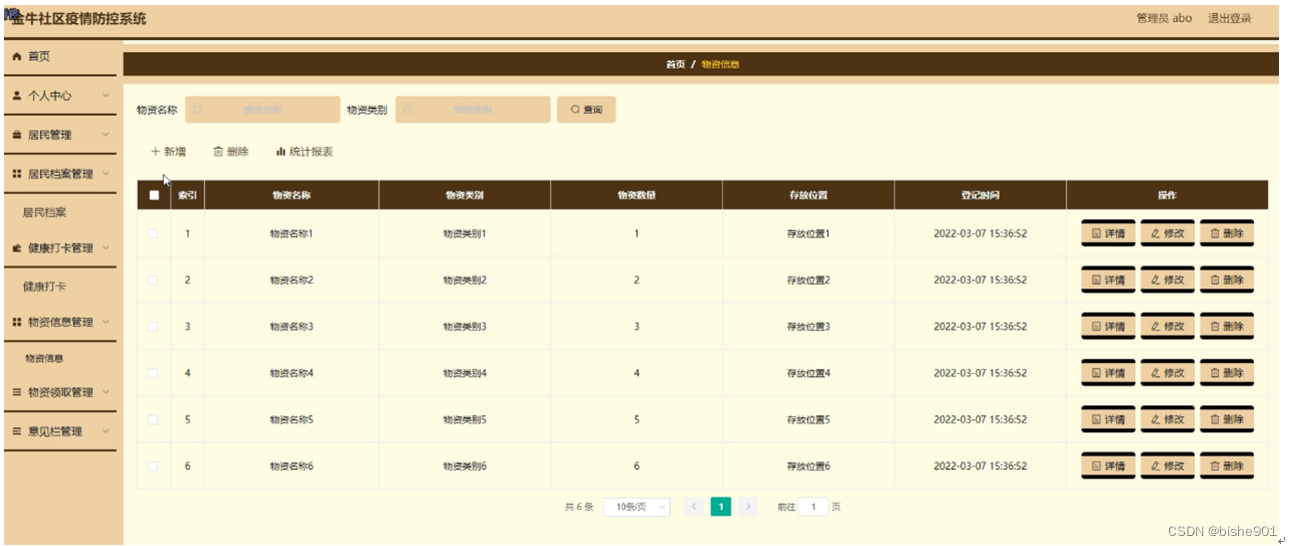View 详情 for 物资名称4

point(1108,373)
